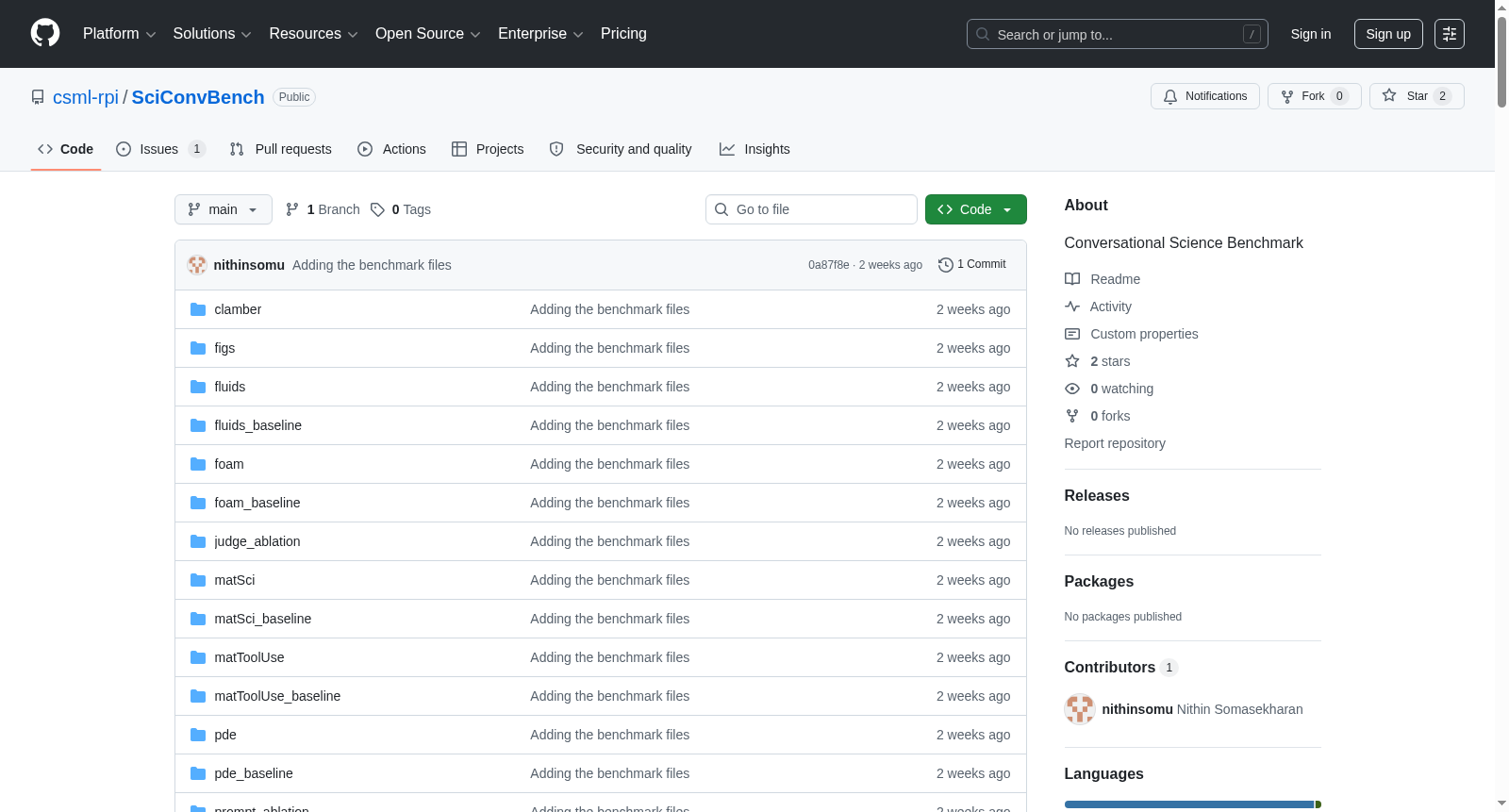Switch to the Projects tab
This screenshot has width=1509, height=812.
(488, 149)
